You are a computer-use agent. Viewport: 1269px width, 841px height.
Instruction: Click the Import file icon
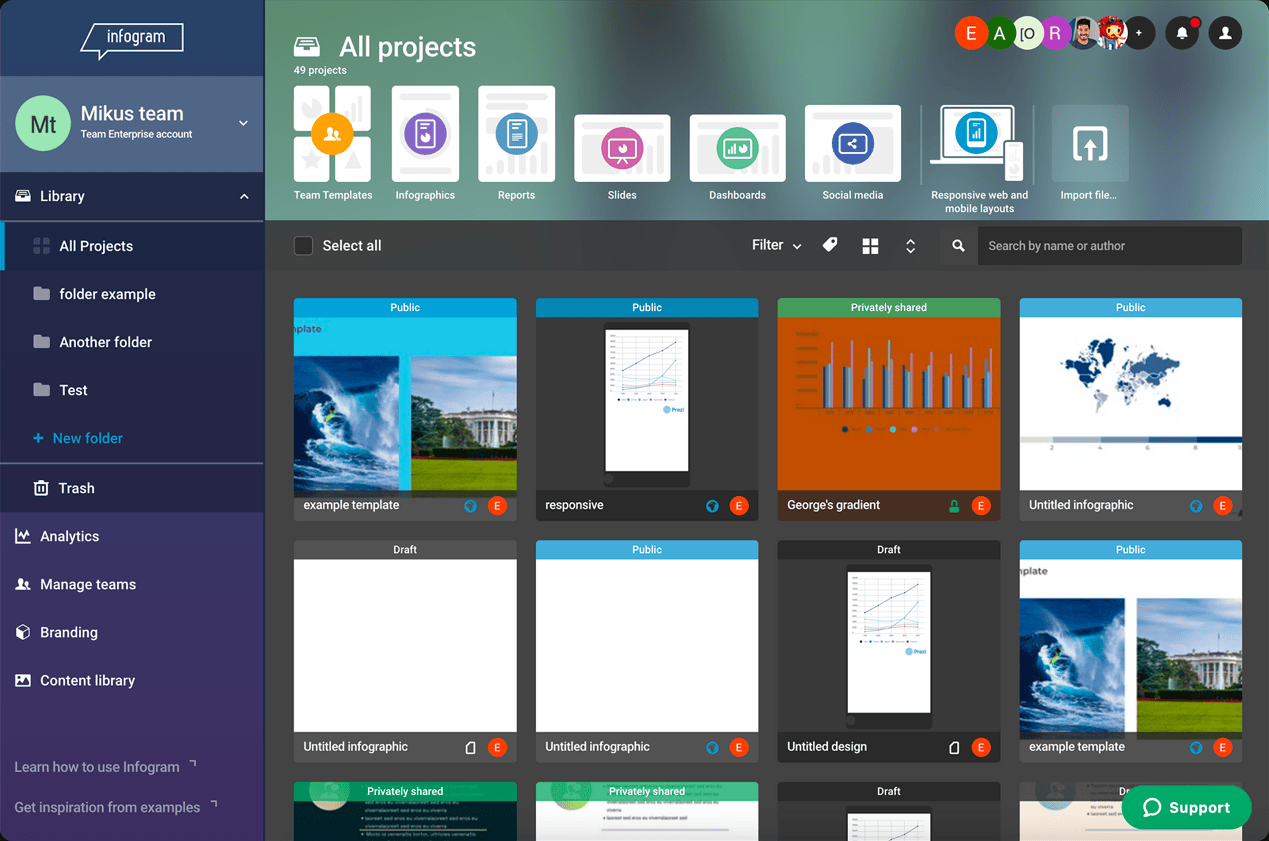pyautogui.click(x=1090, y=144)
